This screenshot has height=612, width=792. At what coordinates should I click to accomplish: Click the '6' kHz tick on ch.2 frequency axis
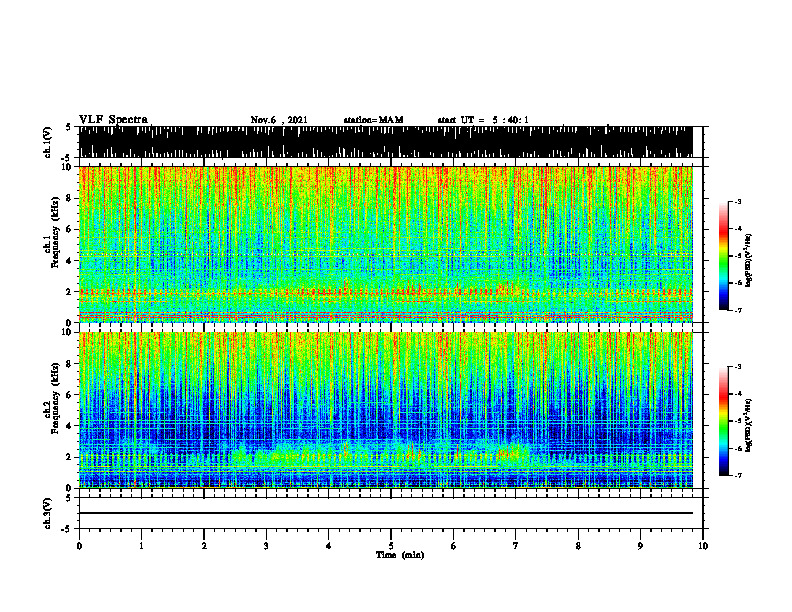click(69, 395)
